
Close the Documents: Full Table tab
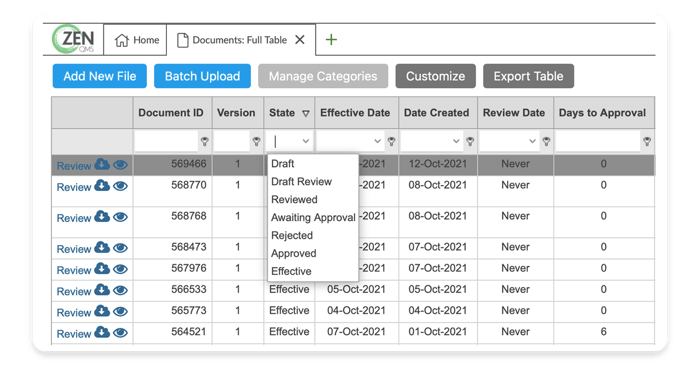(300, 40)
